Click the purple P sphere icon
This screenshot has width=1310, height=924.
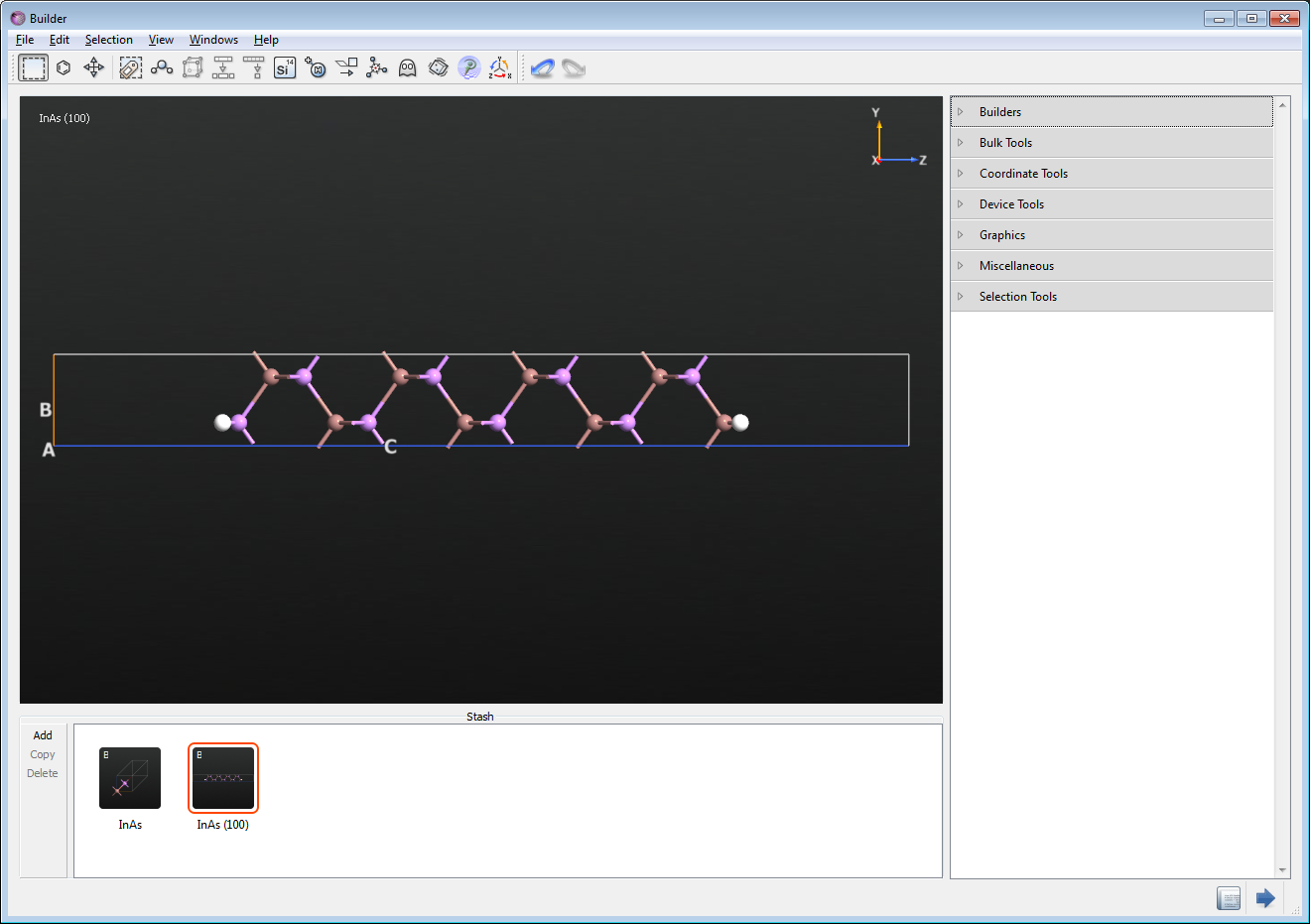coord(469,67)
